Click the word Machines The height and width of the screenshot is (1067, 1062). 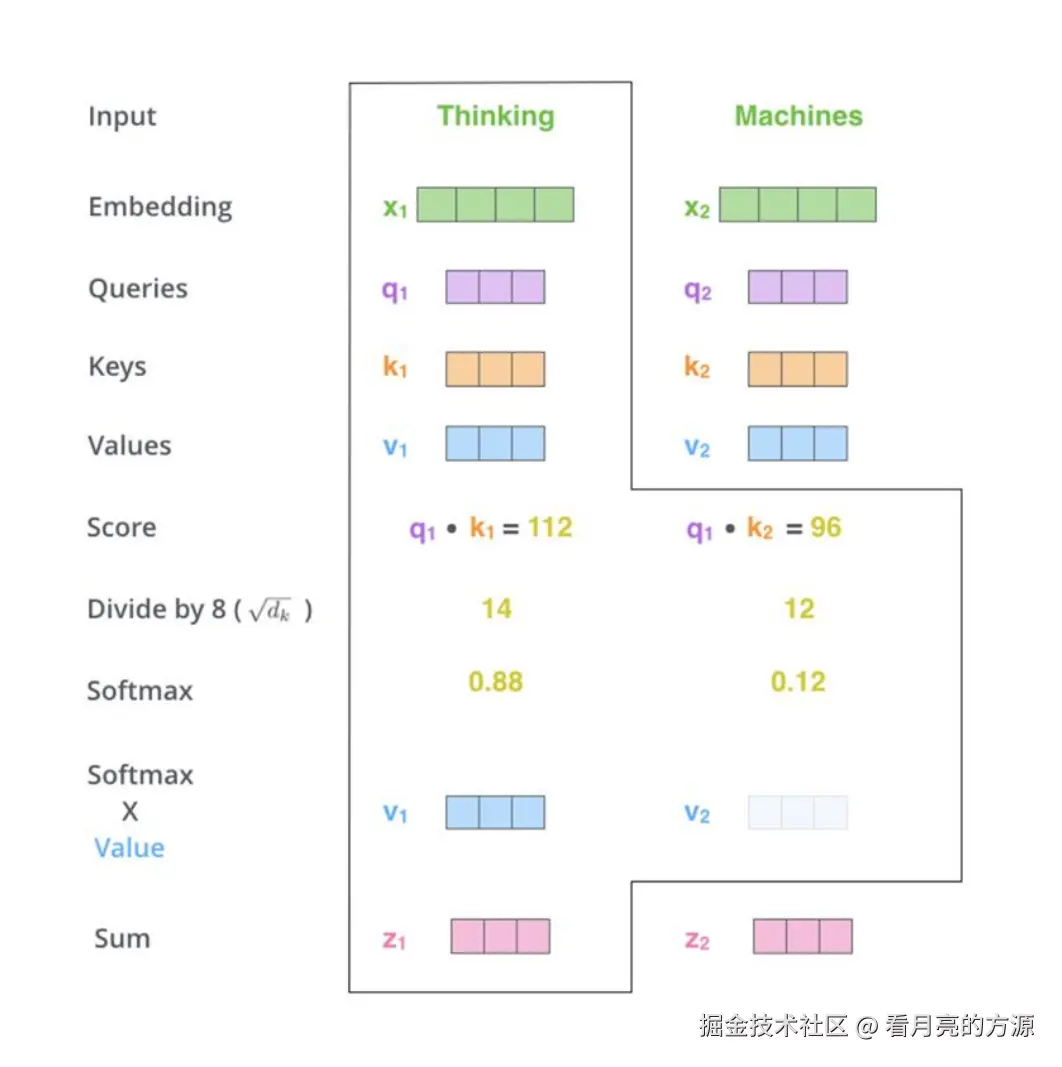pos(799,116)
